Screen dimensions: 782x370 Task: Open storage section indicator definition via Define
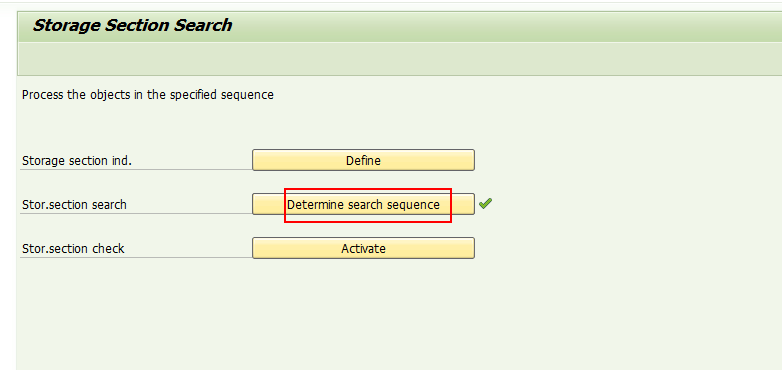click(x=363, y=160)
